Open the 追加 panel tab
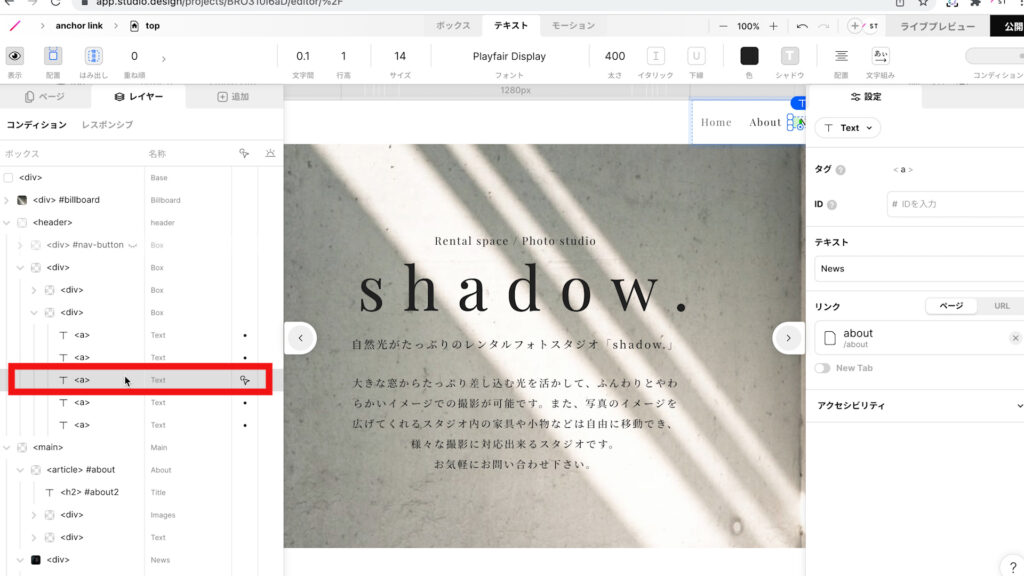The image size is (1024, 576). (233, 97)
